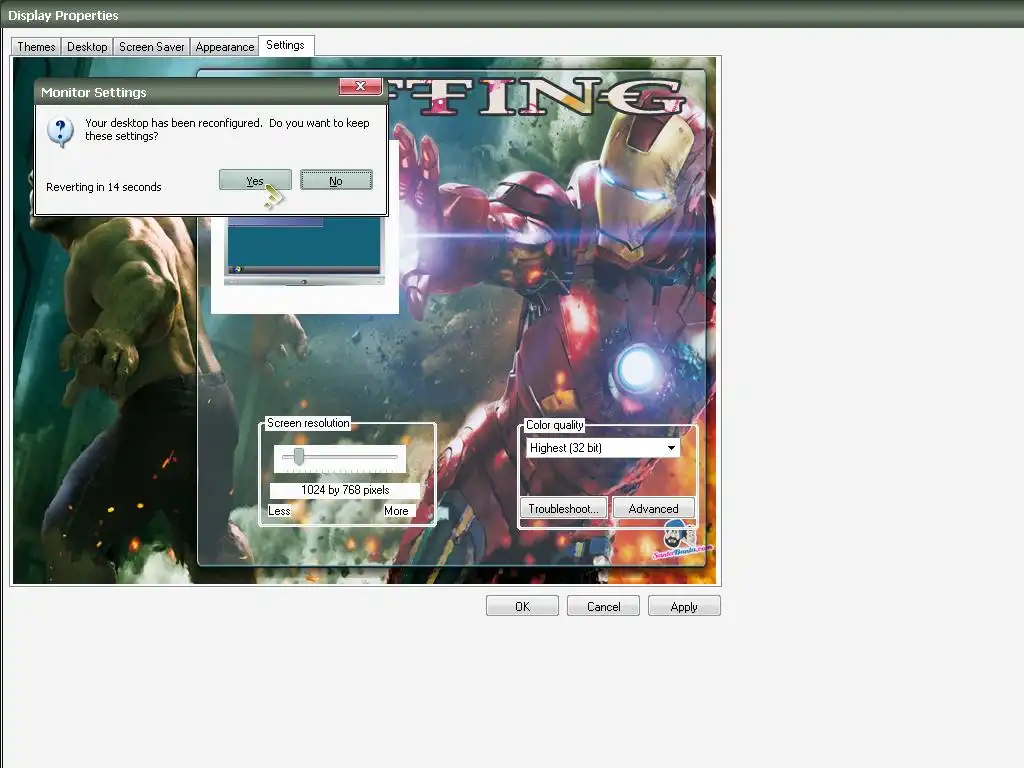Click the monitor preview thumbnail
The image size is (1024, 768).
click(x=304, y=251)
